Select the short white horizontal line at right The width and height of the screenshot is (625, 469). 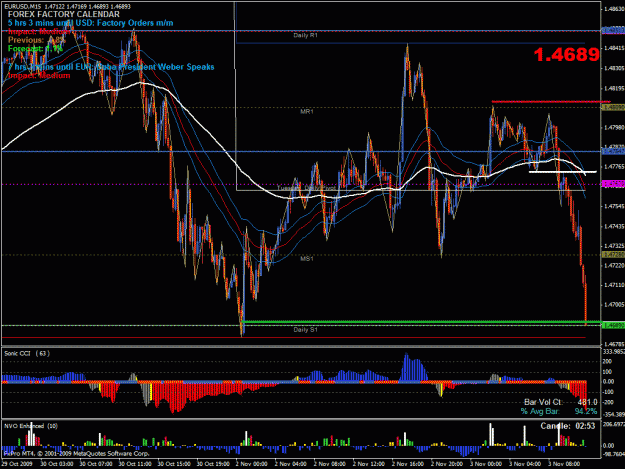[563, 172]
